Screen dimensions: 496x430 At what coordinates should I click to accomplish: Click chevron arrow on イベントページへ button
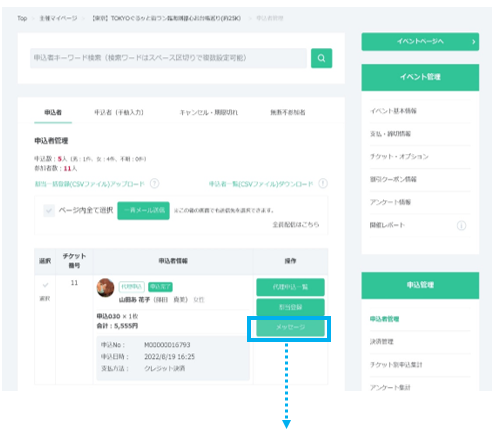(473, 42)
